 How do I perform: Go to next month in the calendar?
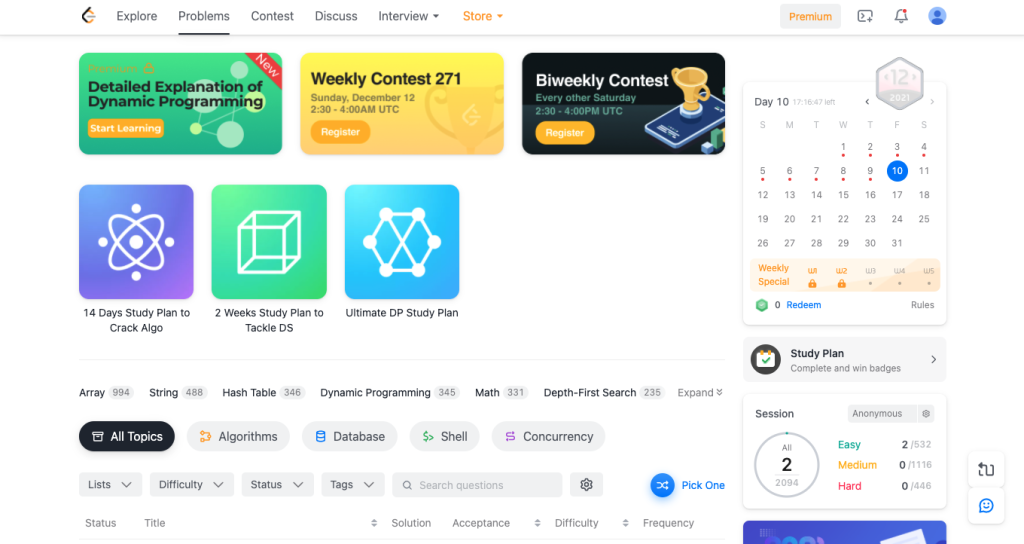(x=932, y=102)
